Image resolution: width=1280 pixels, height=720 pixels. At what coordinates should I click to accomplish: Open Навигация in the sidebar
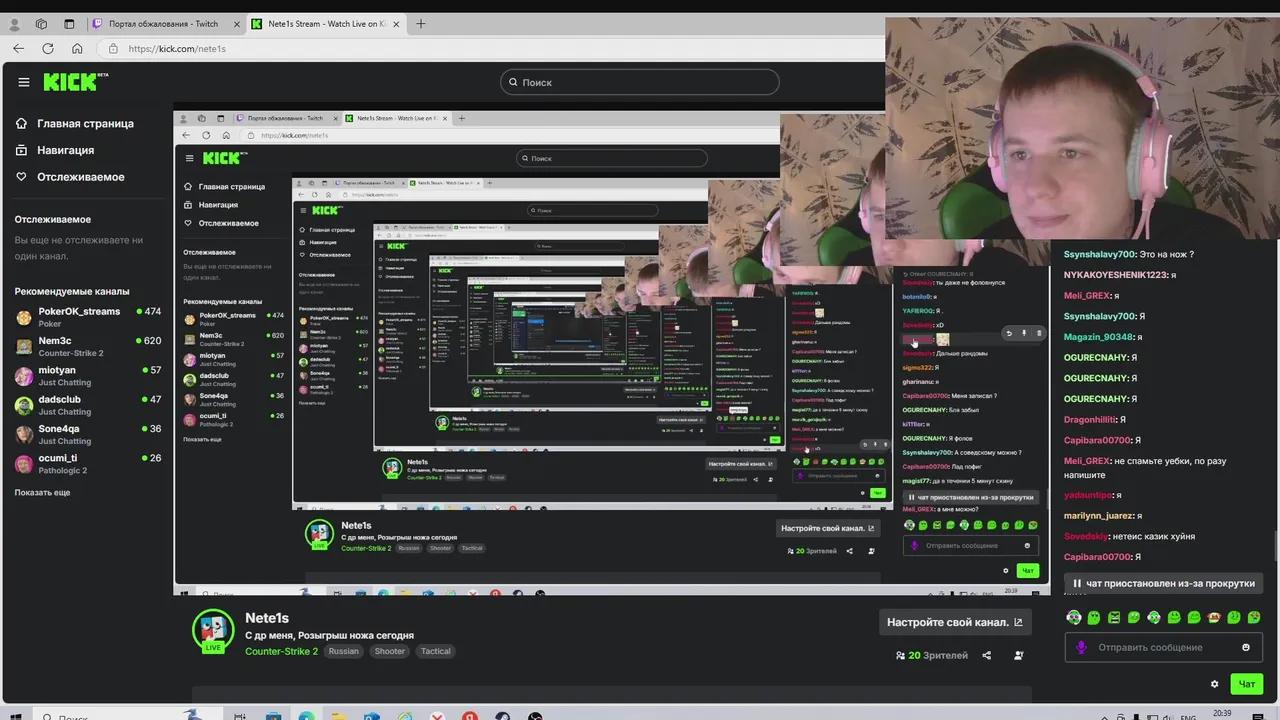(55, 150)
